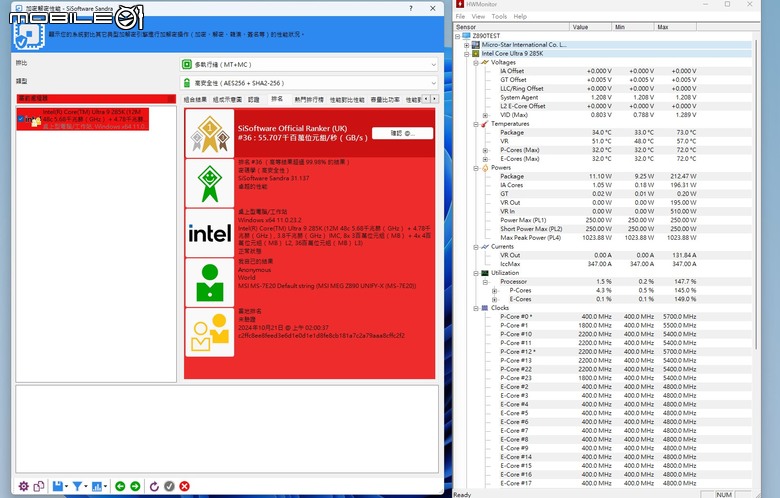Open the View menu in HWMonitor
This screenshot has width=780, height=498.
(478, 16)
